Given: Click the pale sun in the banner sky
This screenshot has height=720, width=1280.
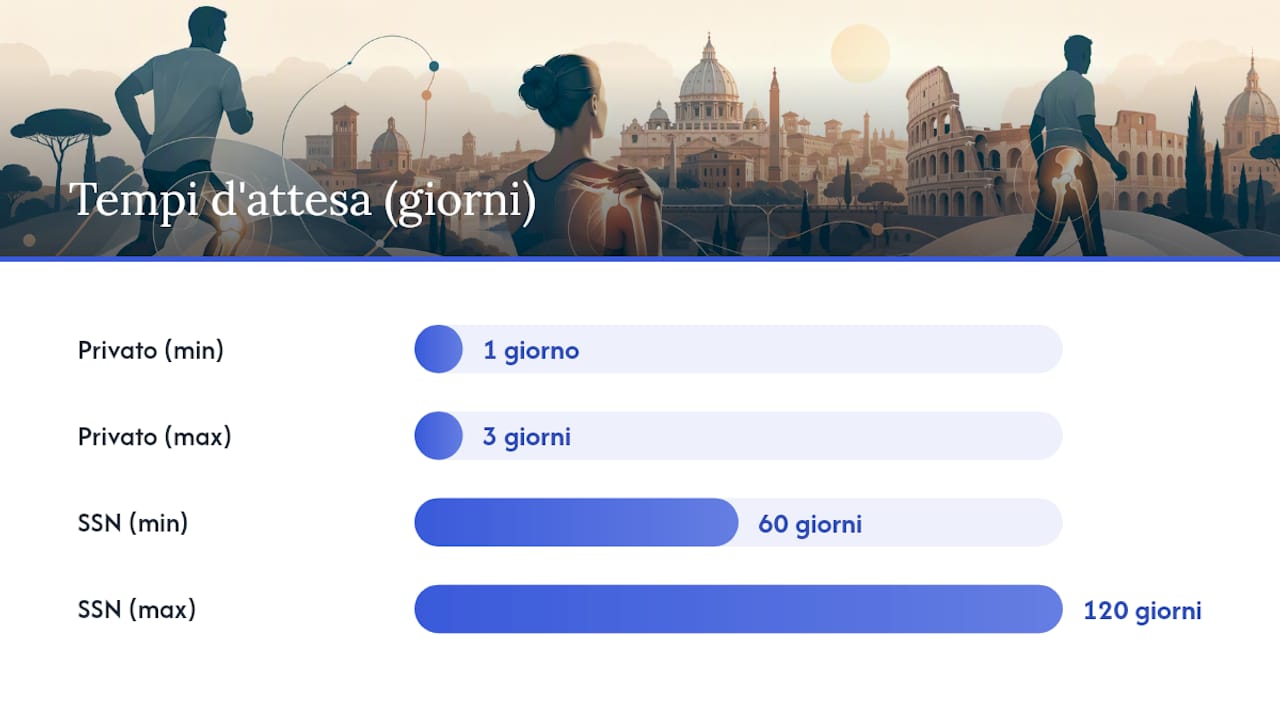Looking at the screenshot, I should [860, 53].
